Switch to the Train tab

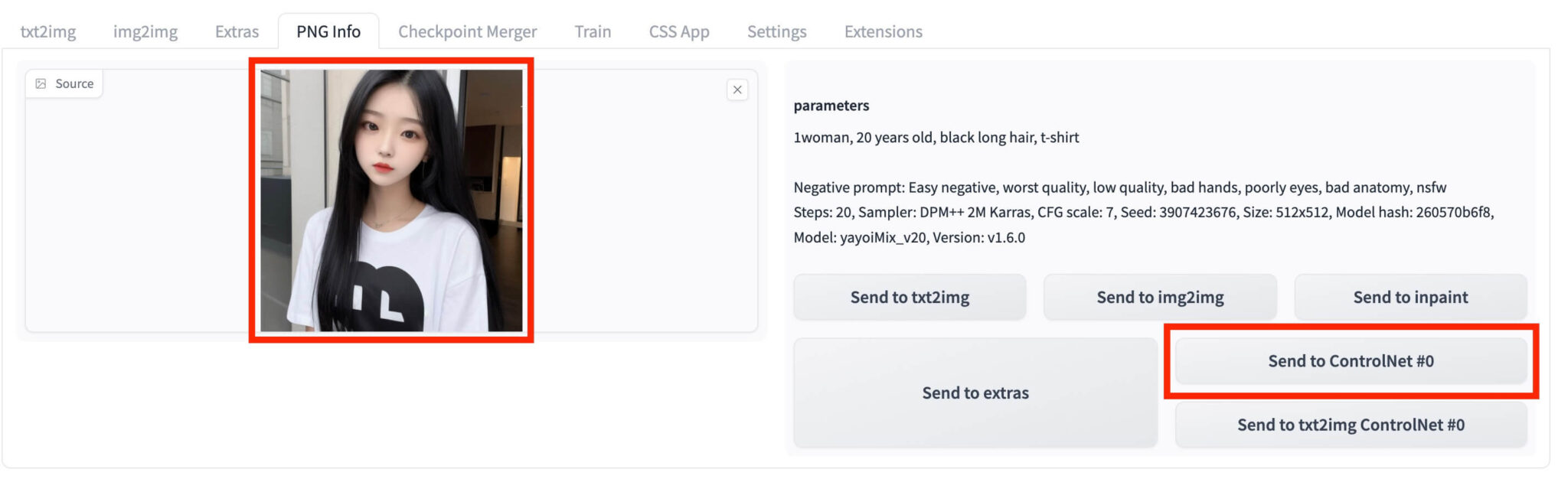(x=593, y=31)
